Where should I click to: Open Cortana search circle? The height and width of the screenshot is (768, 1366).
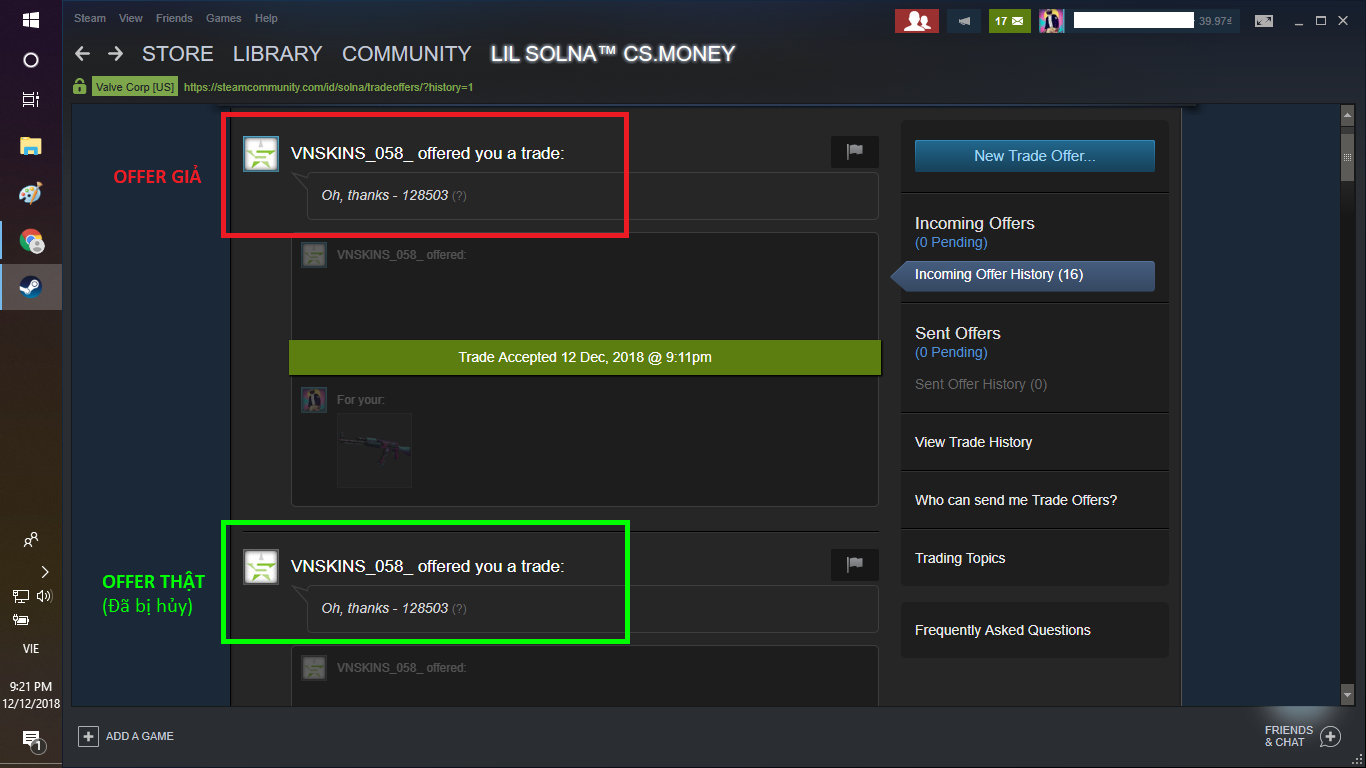pyautogui.click(x=30, y=60)
